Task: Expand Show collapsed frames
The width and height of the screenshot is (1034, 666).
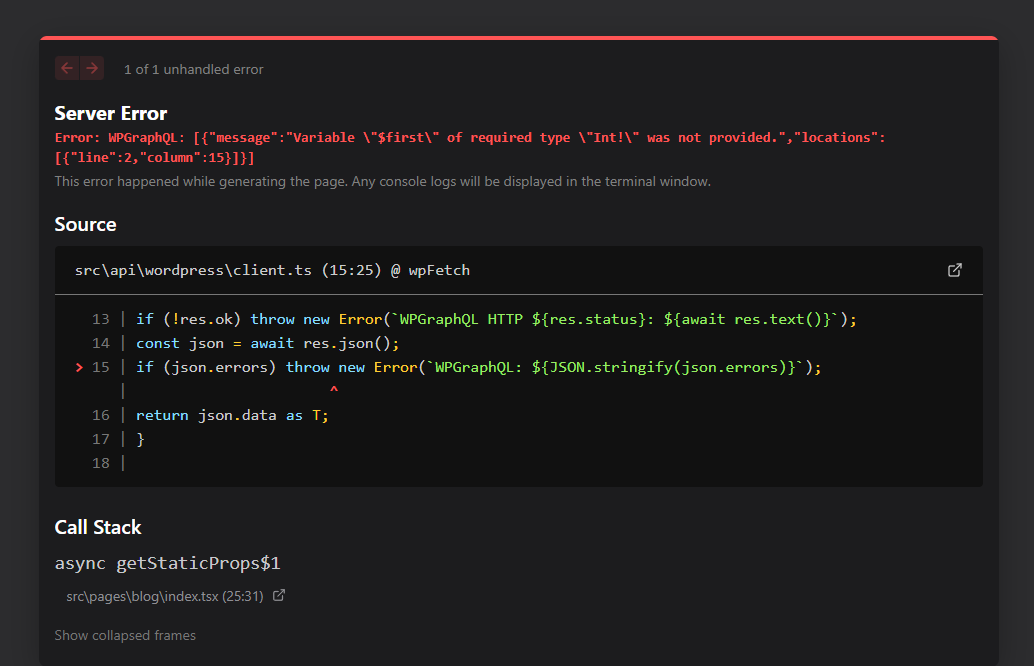Action: [125, 635]
